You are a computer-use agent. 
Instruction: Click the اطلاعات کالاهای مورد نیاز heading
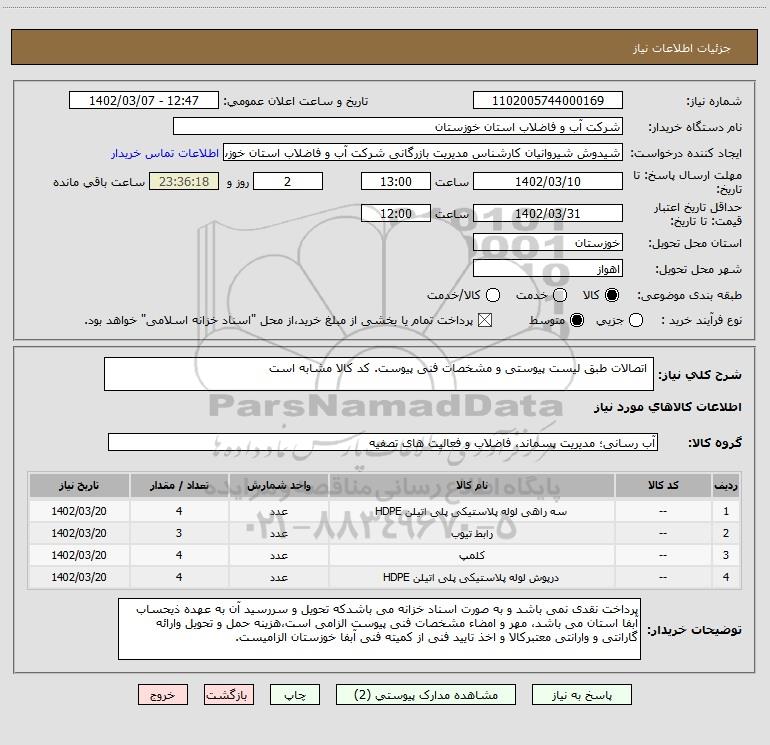(x=668, y=408)
